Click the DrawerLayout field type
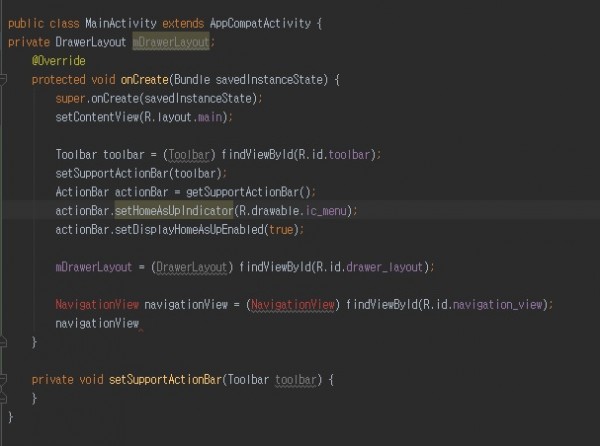 tap(91, 42)
